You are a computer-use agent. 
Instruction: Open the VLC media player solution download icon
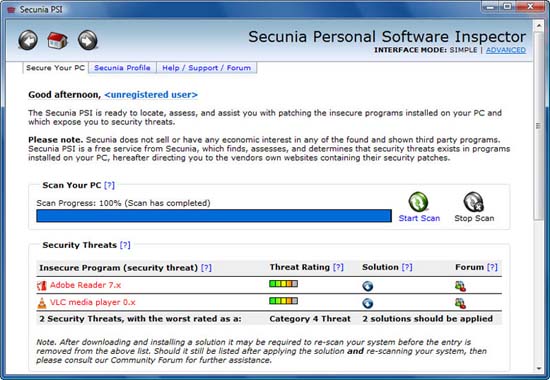[x=368, y=303]
